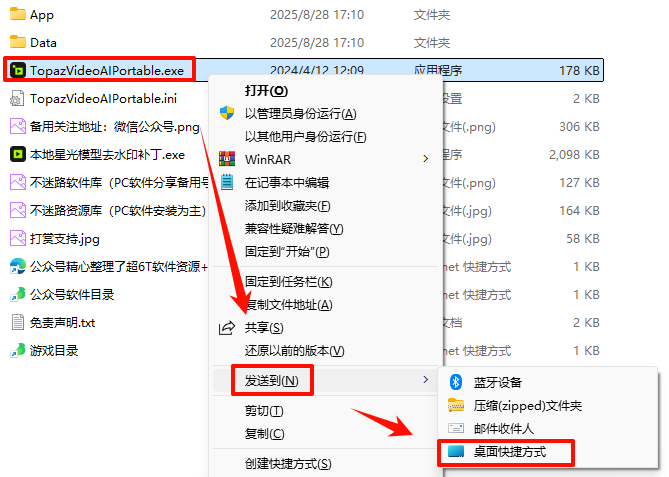
Task: Click the Bluetooth icon for 蓝牙设备
Action: 456,382
